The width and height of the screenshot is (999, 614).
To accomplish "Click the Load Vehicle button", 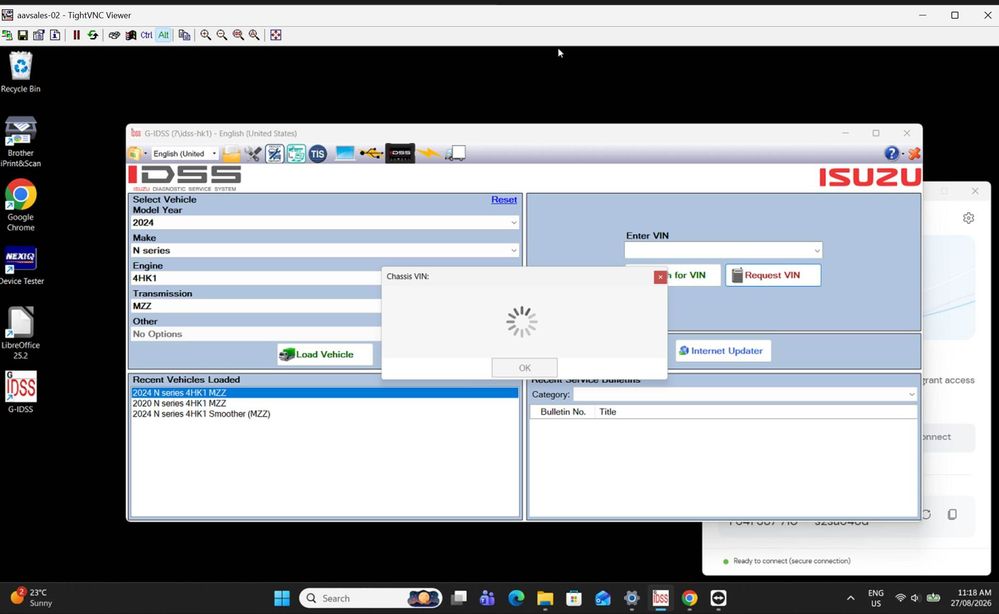I will point(325,354).
